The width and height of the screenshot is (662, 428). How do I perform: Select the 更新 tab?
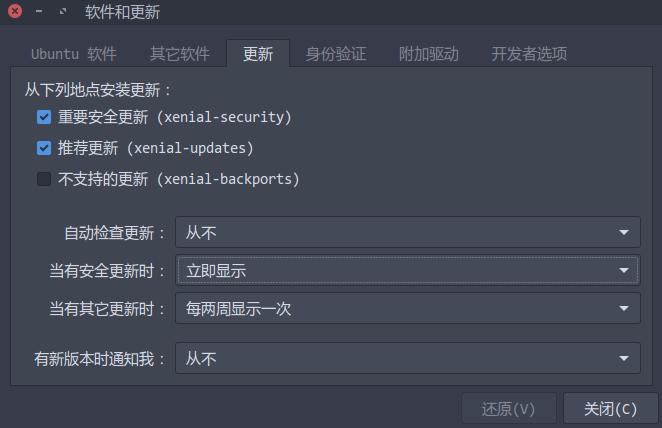coord(258,54)
